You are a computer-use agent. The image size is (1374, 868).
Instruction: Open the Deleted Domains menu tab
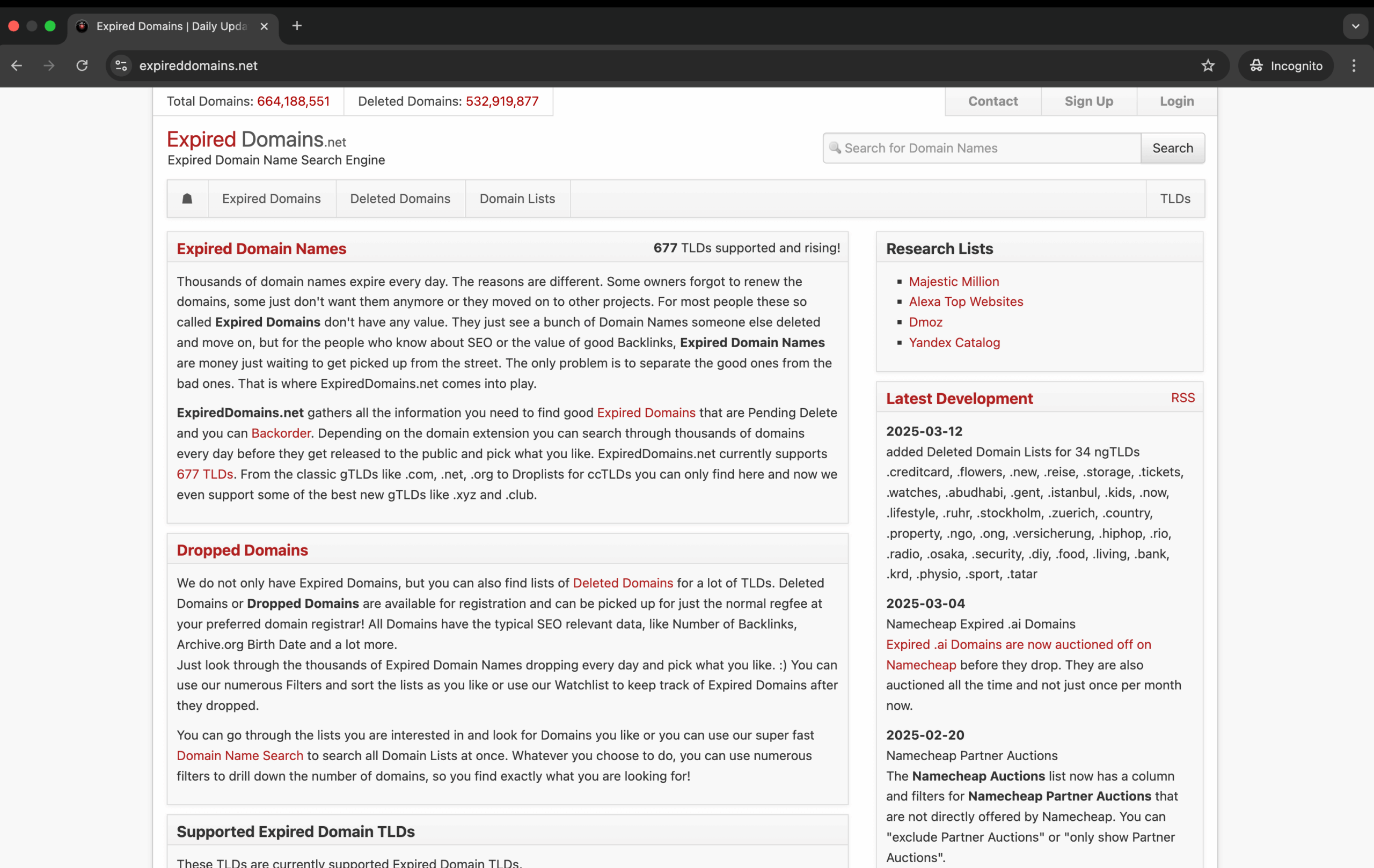[x=400, y=198]
